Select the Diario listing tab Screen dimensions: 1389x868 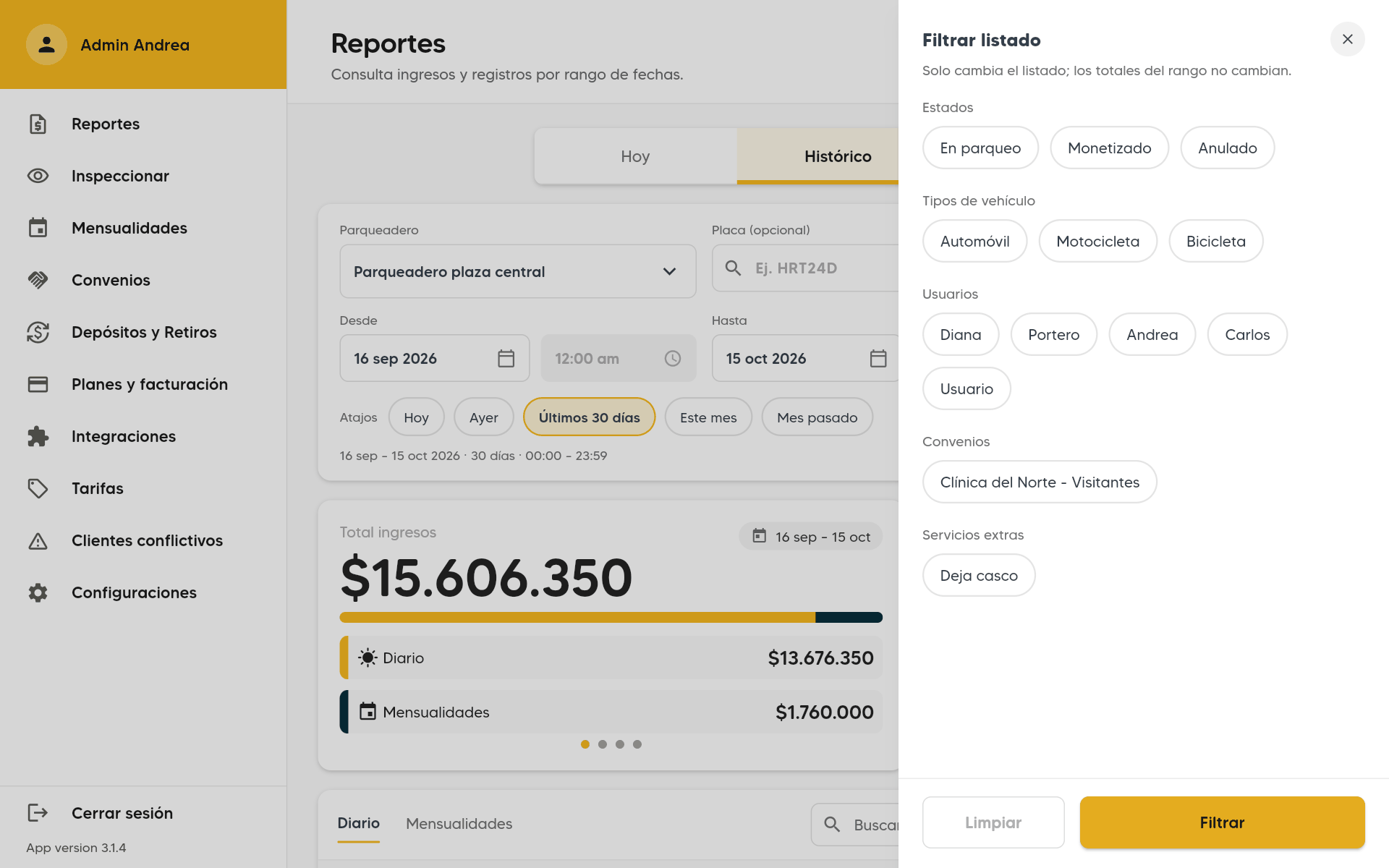[x=358, y=823]
